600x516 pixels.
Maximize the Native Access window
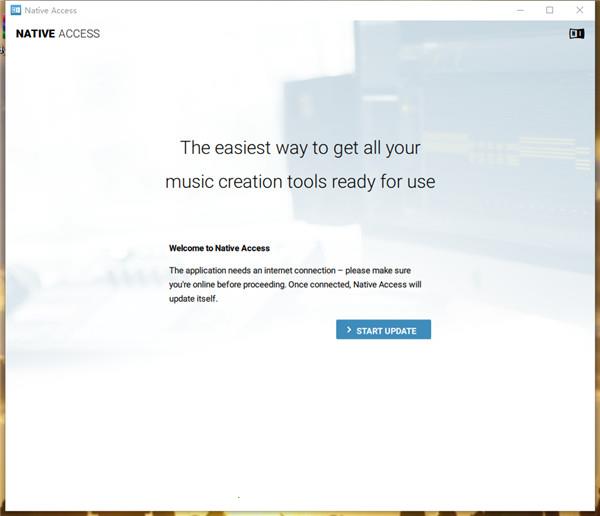(549, 10)
